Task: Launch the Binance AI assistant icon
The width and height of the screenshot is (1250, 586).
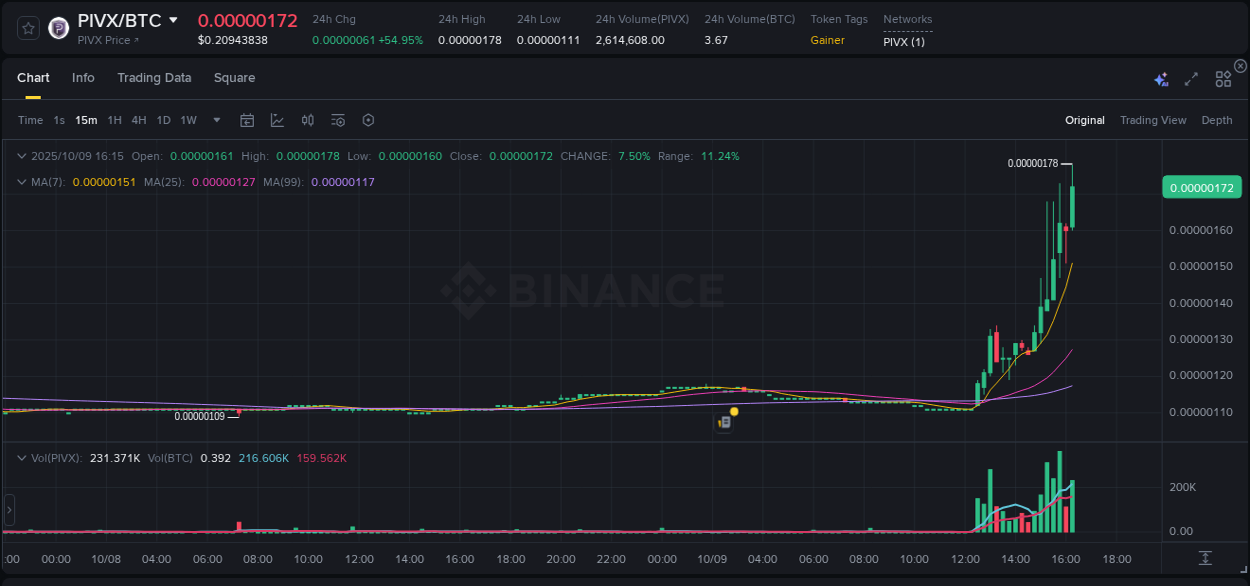Action: pyautogui.click(x=1161, y=79)
